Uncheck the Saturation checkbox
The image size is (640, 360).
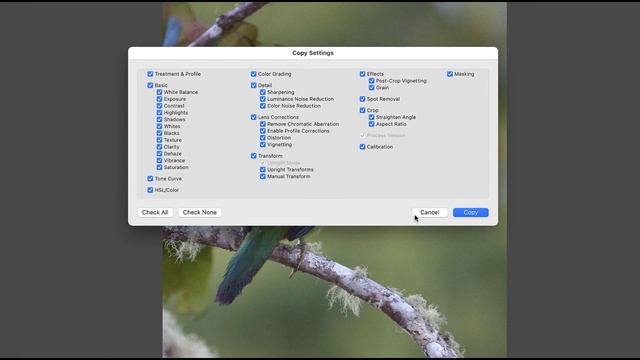159,167
